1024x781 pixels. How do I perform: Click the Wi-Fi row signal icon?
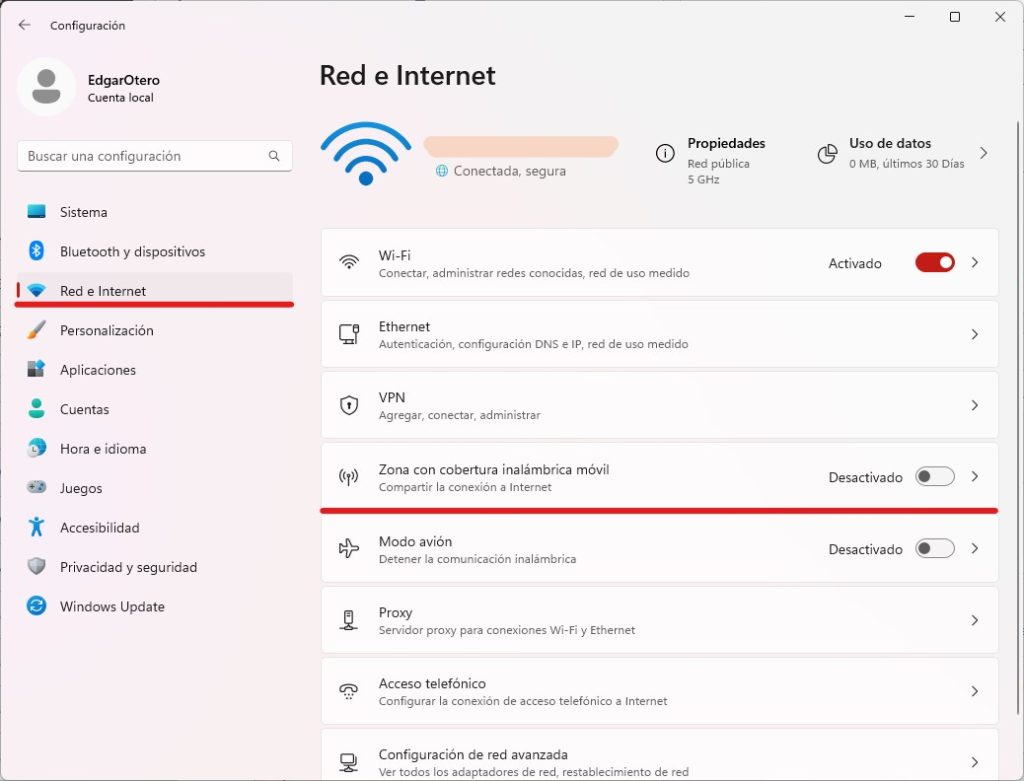349,263
